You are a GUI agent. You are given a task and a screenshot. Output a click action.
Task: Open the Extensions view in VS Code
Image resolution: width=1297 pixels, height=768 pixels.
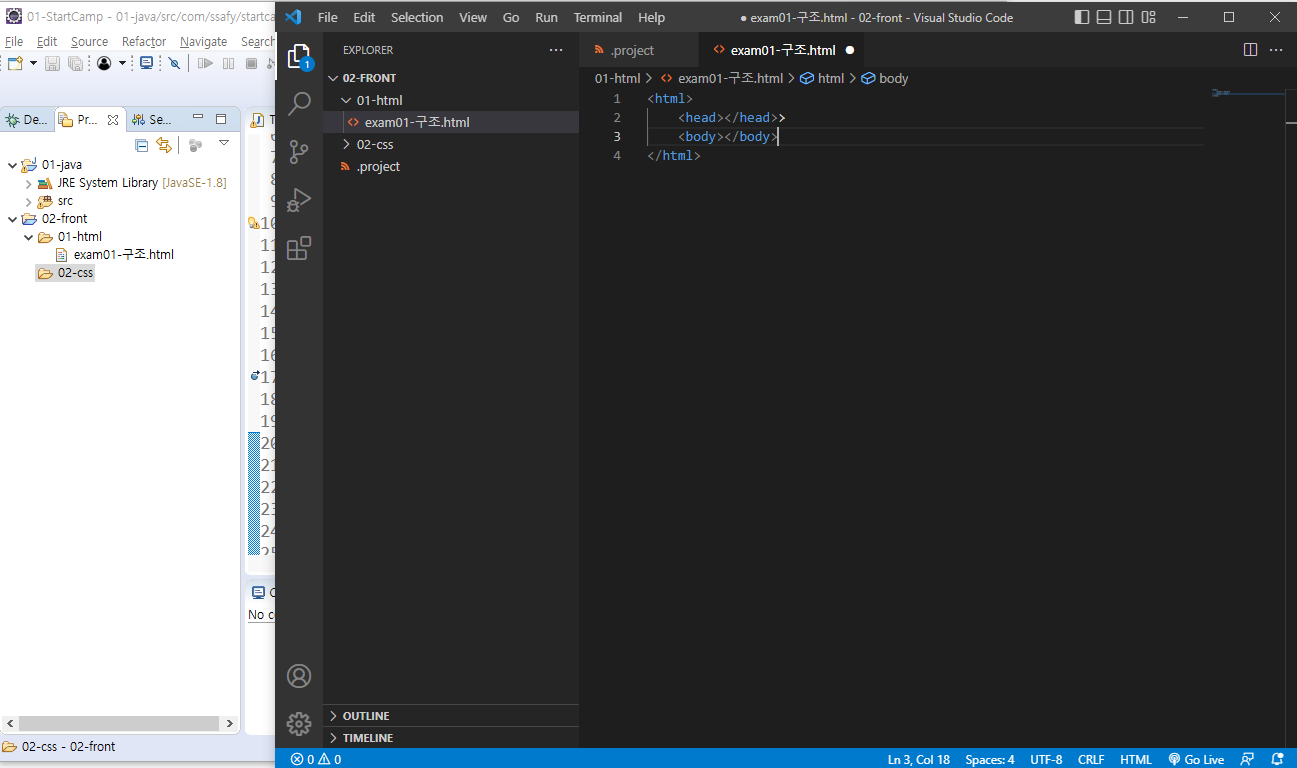pos(299,248)
